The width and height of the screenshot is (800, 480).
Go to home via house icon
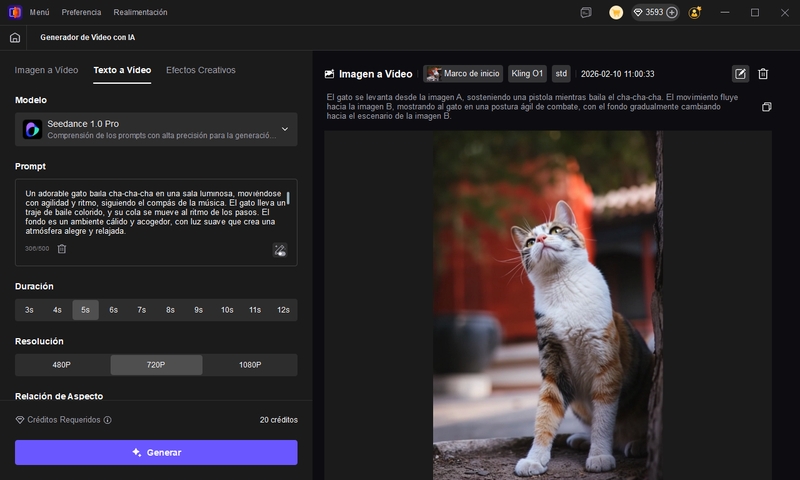point(15,37)
